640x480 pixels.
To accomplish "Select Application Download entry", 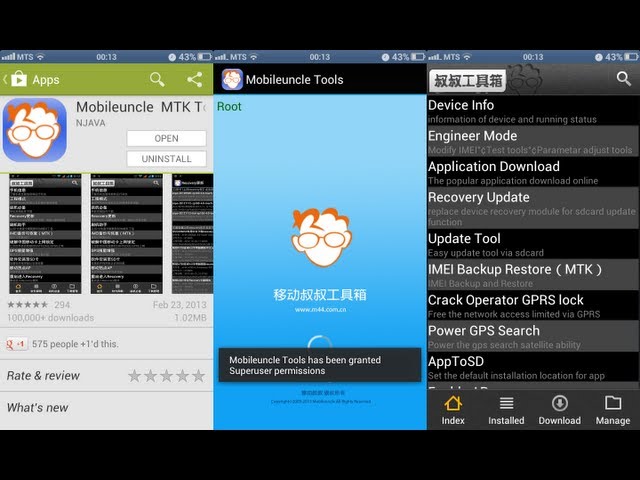I will [x=533, y=172].
